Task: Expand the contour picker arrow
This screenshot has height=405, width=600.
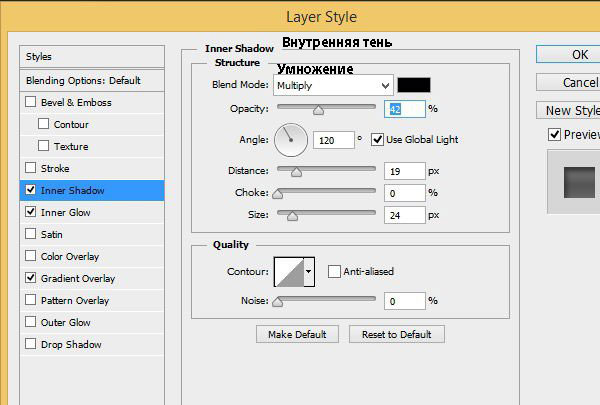Action: point(308,271)
